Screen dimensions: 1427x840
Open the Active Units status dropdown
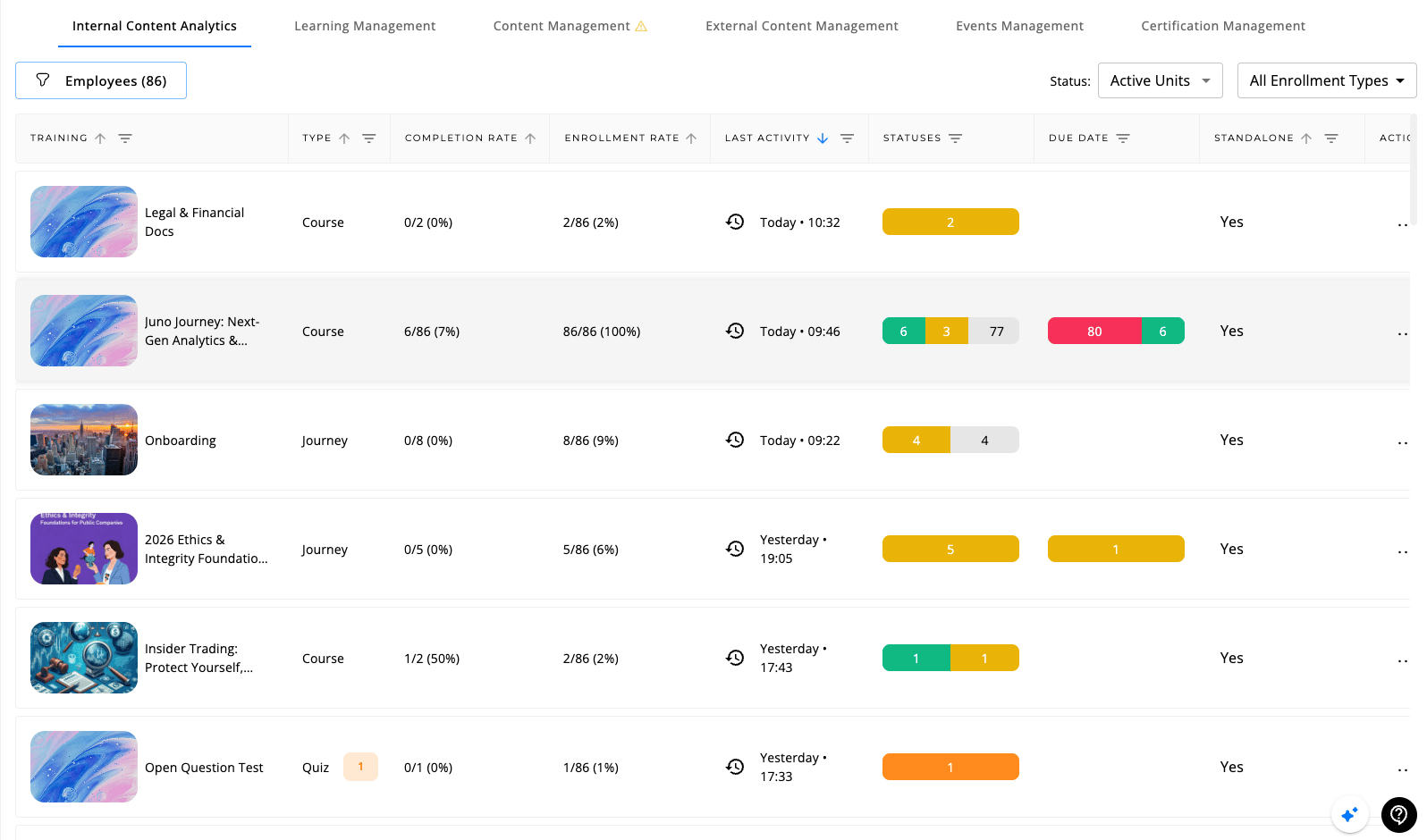pos(1160,80)
